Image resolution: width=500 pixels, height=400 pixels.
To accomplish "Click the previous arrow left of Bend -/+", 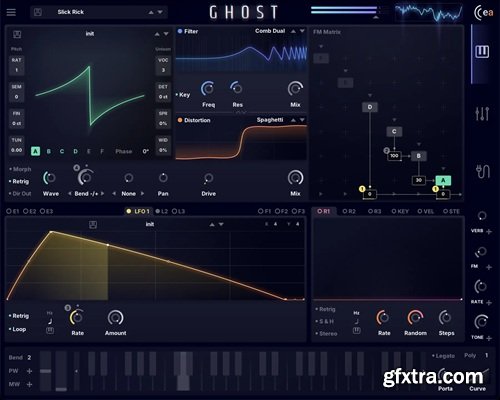I will (x=70, y=194).
